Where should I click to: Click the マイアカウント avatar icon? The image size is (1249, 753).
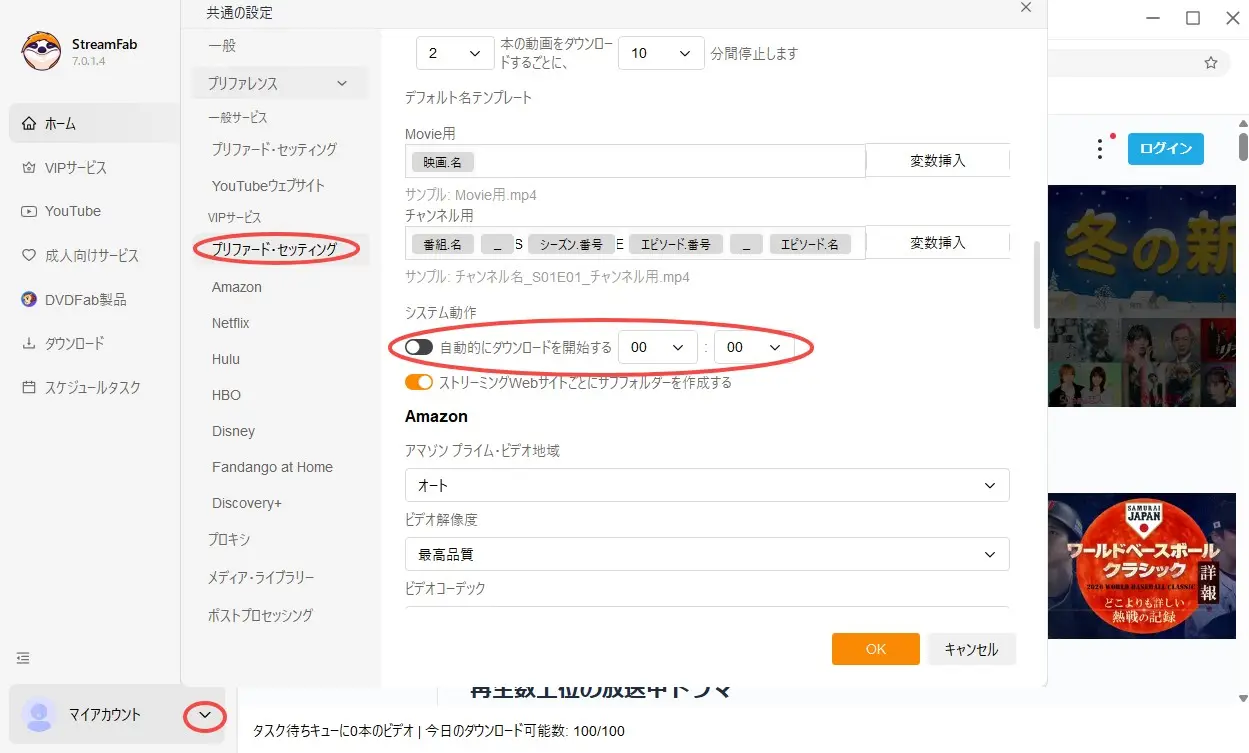coord(39,714)
